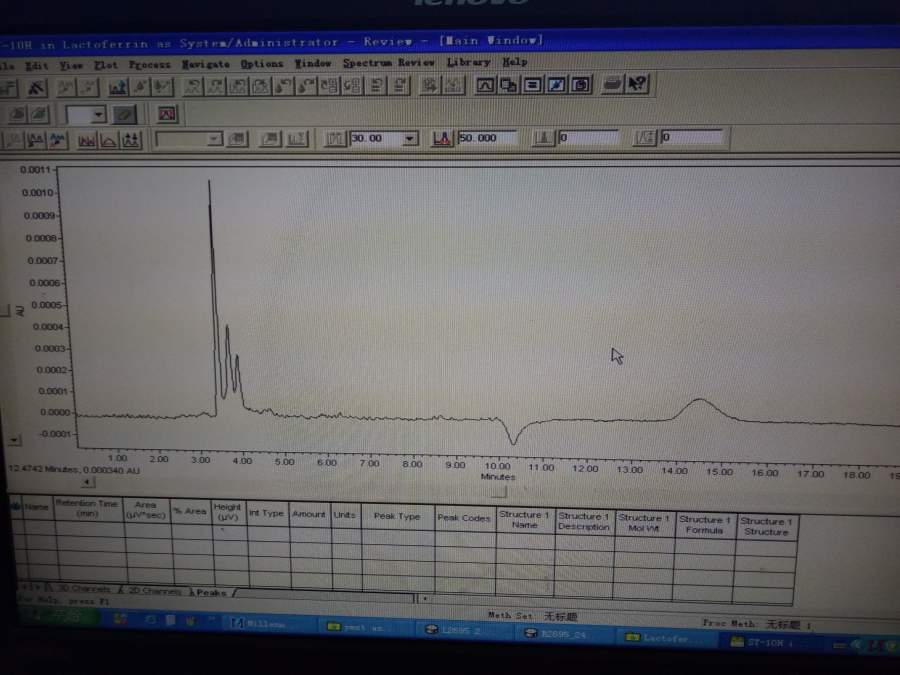Open the small dropdown in second toolbar
The height and width of the screenshot is (675, 900).
point(99,115)
